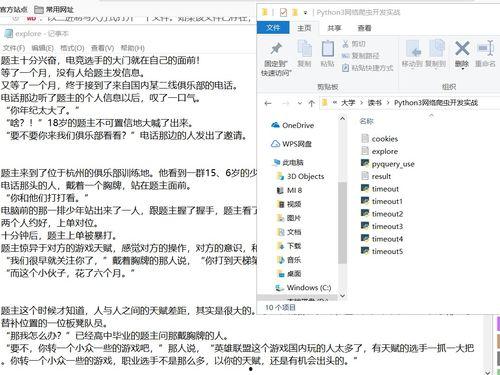Select the MI 8 device

pos(289,190)
